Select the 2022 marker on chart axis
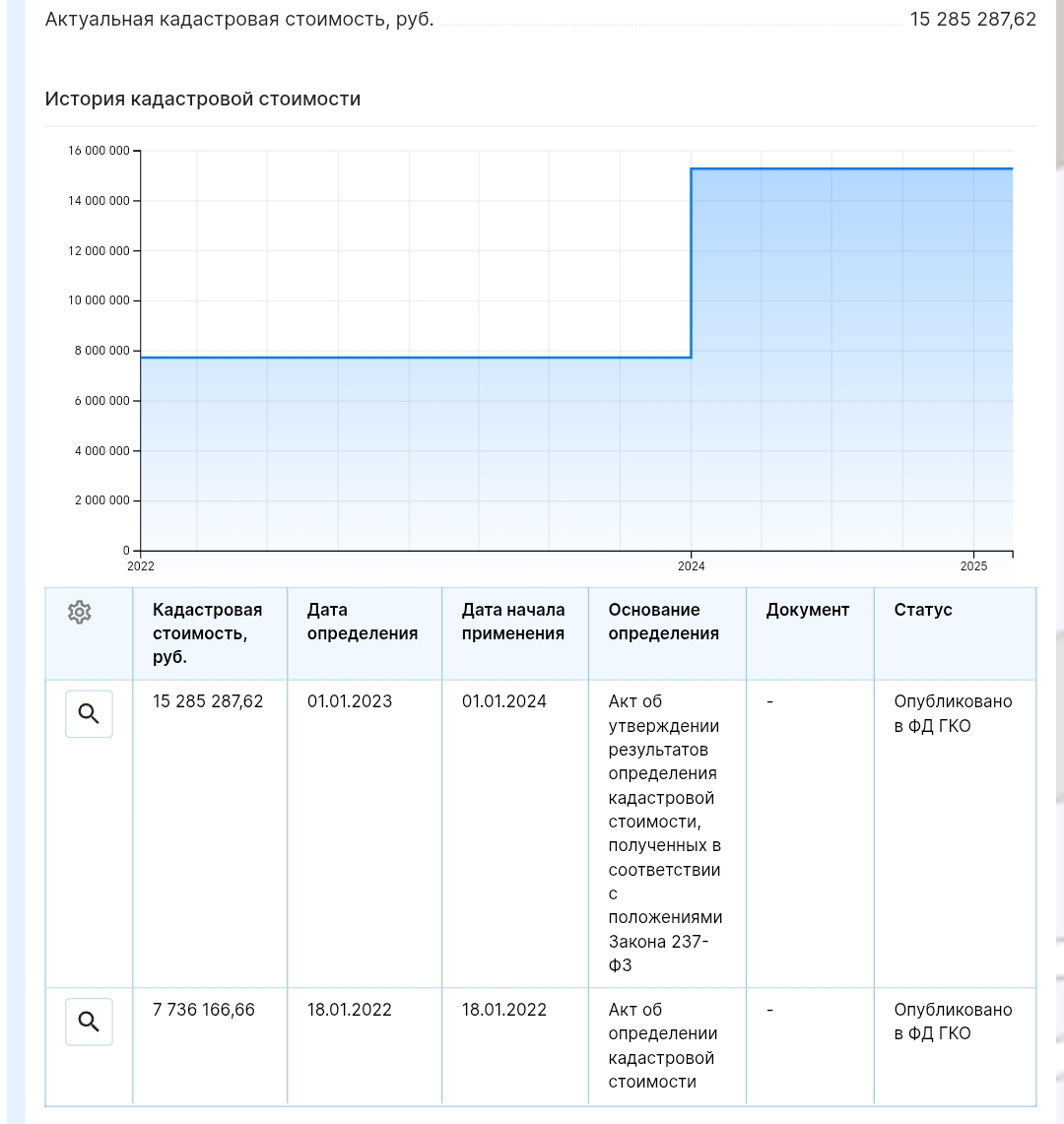This screenshot has width=1064, height=1124. click(141, 566)
